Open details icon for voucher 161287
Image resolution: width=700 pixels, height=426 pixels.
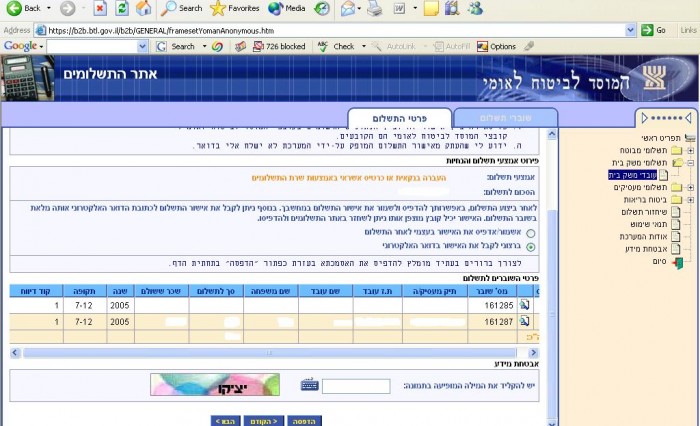[525, 323]
